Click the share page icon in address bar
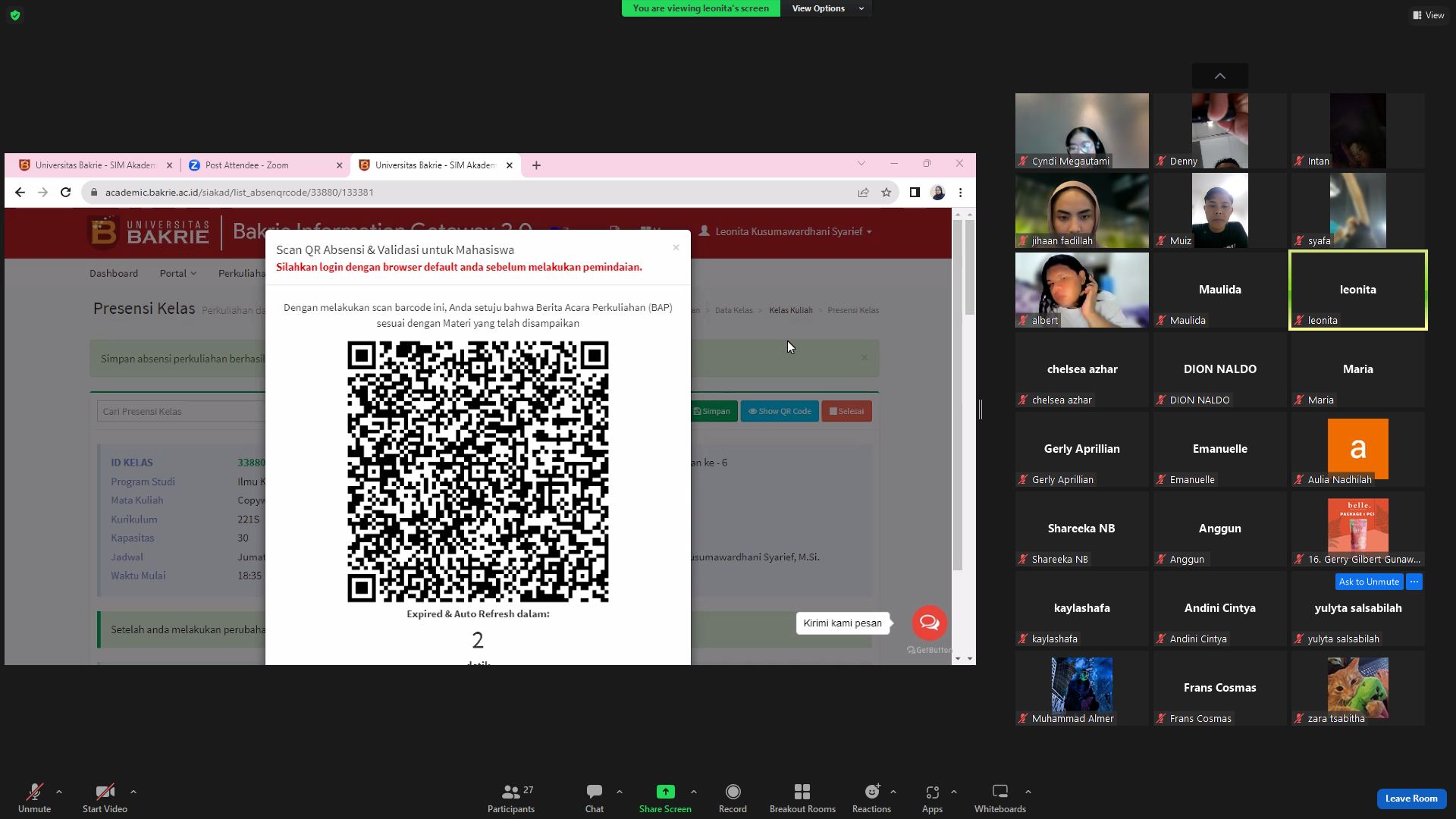 [x=864, y=193]
